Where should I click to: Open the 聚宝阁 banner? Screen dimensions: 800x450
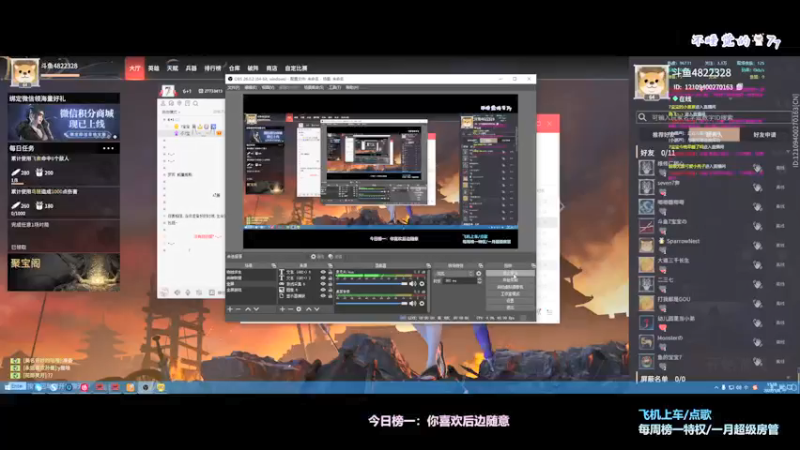coord(64,272)
